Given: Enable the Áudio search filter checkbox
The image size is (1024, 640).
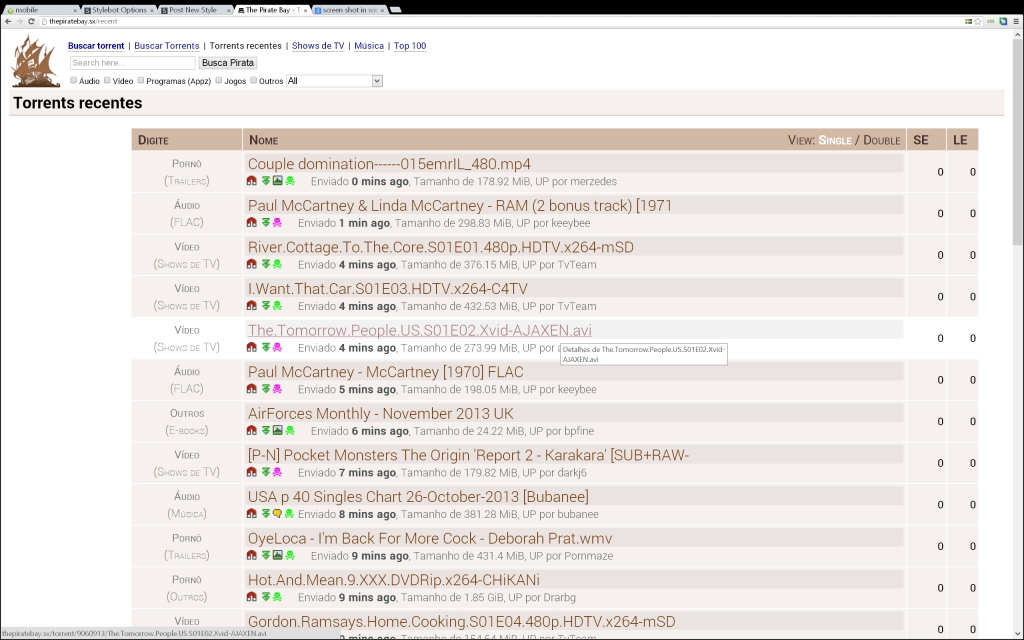Looking at the screenshot, I should tap(74, 80).
